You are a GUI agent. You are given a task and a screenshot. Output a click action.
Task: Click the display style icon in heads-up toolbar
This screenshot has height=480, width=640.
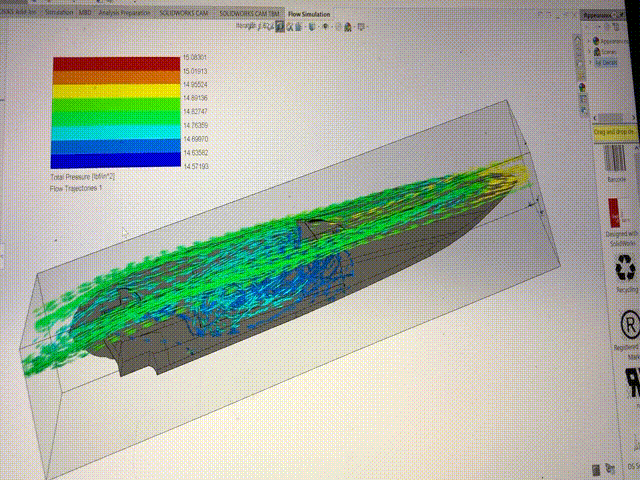pos(311,27)
